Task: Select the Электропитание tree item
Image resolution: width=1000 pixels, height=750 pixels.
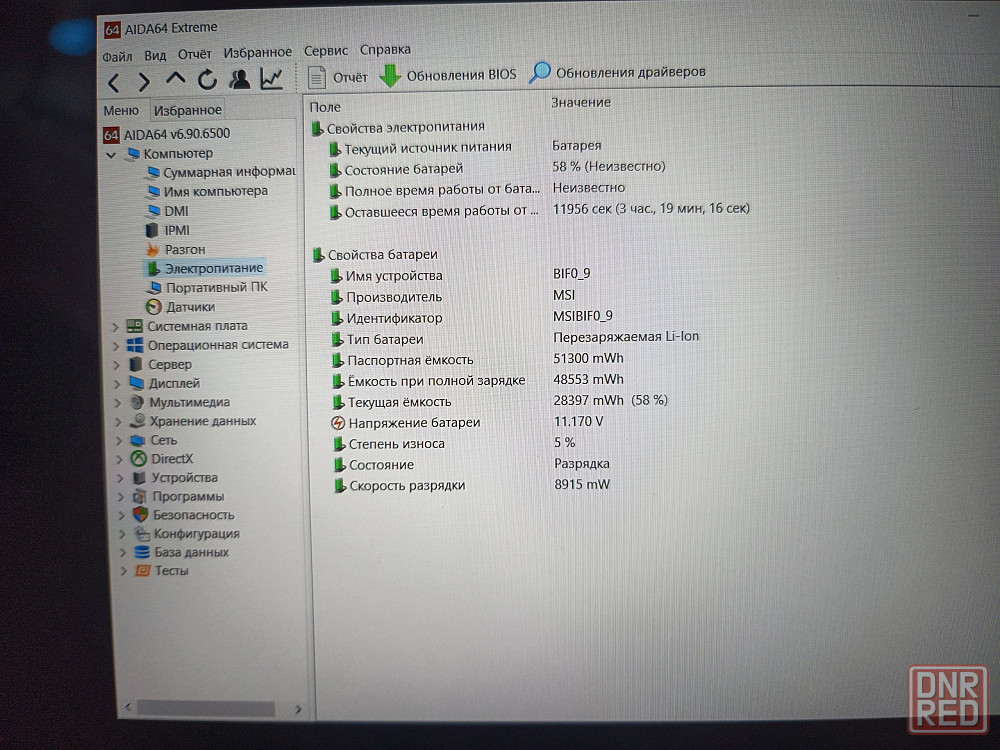Action: 205,268
